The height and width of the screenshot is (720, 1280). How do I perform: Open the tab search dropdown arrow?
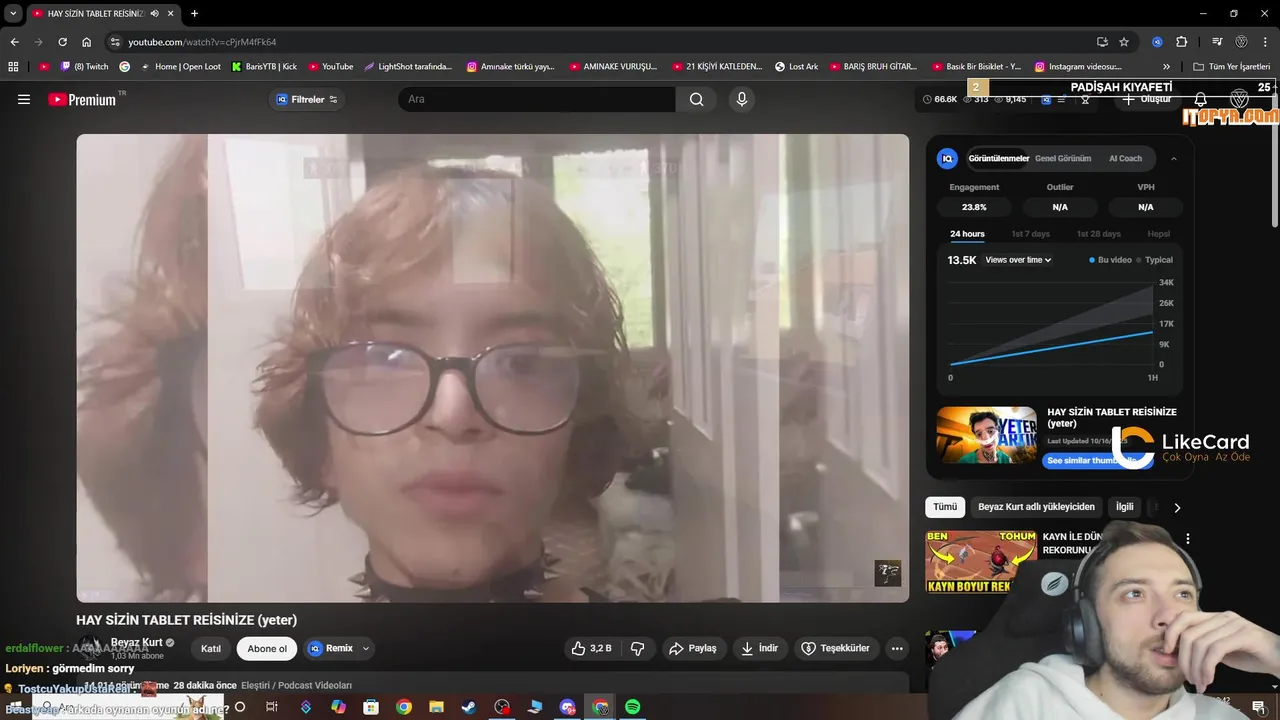[13, 13]
